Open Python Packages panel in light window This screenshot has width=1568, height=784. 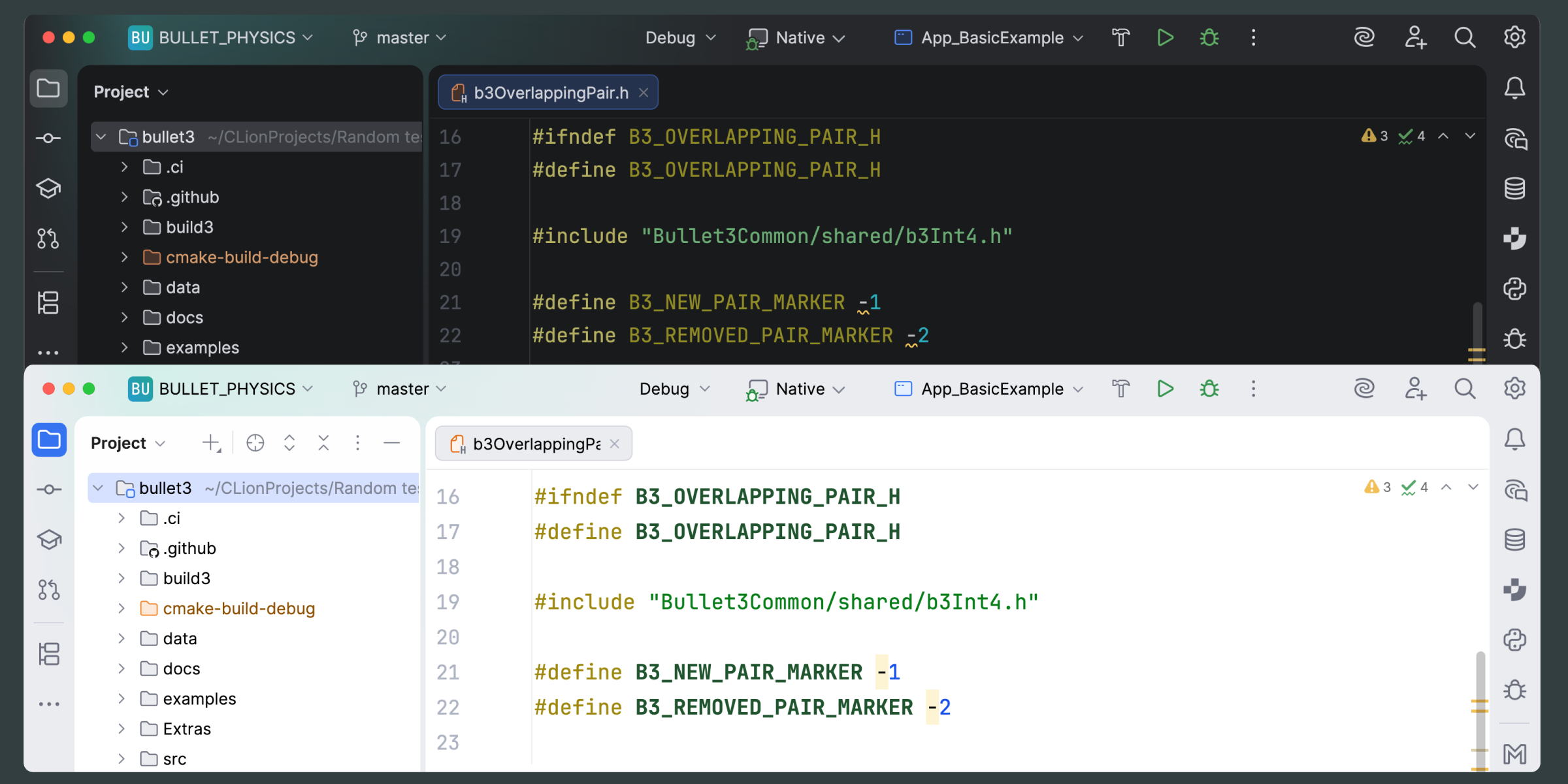pyautogui.click(x=1514, y=640)
